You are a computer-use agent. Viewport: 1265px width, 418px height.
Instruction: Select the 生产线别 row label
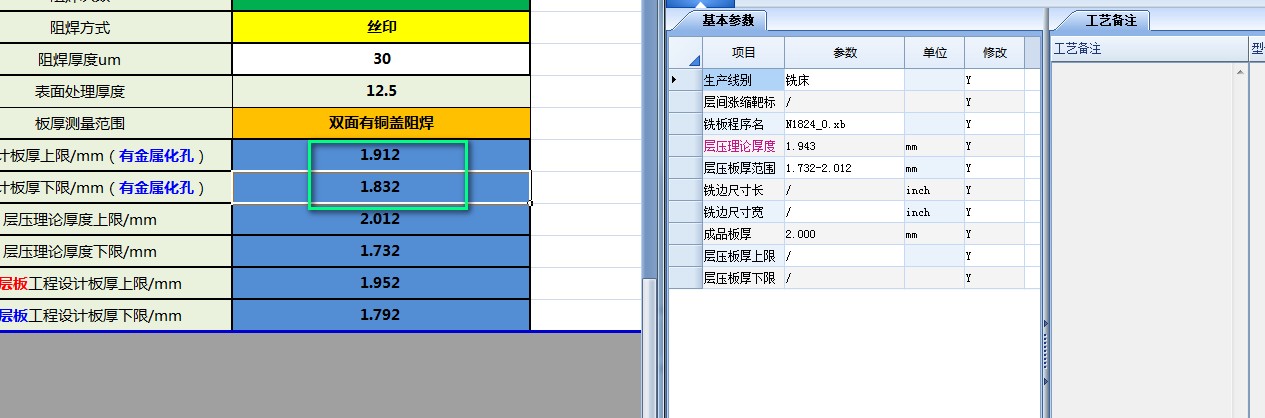pyautogui.click(x=743, y=79)
